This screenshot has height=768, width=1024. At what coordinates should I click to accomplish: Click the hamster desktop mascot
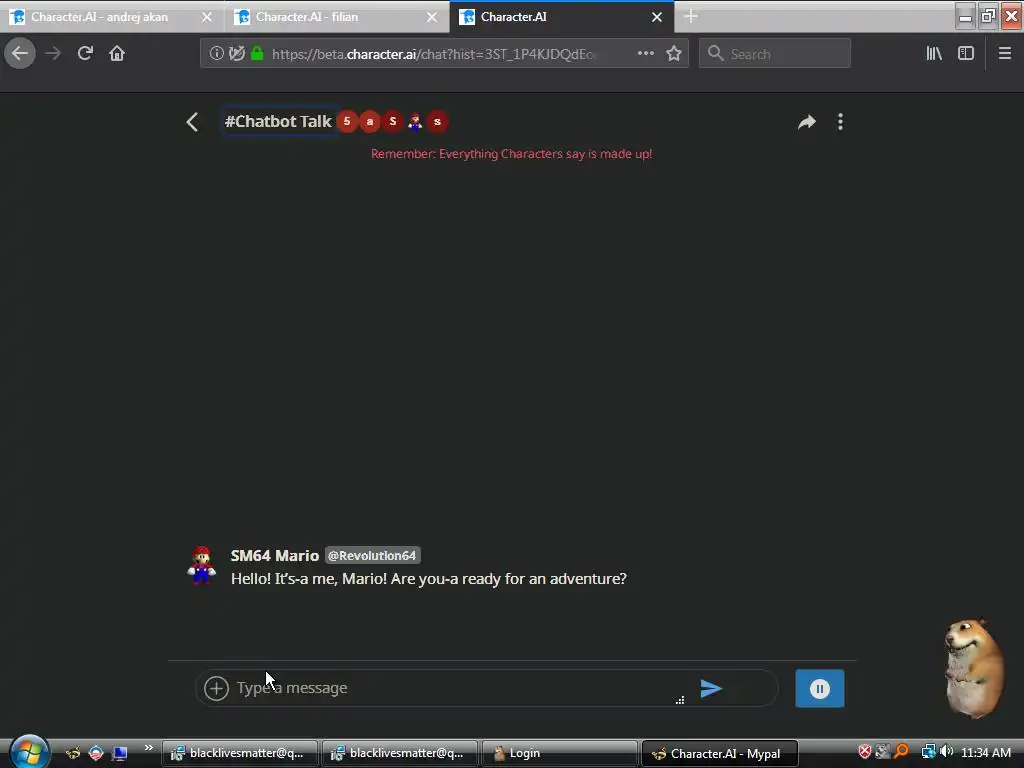coord(973,668)
